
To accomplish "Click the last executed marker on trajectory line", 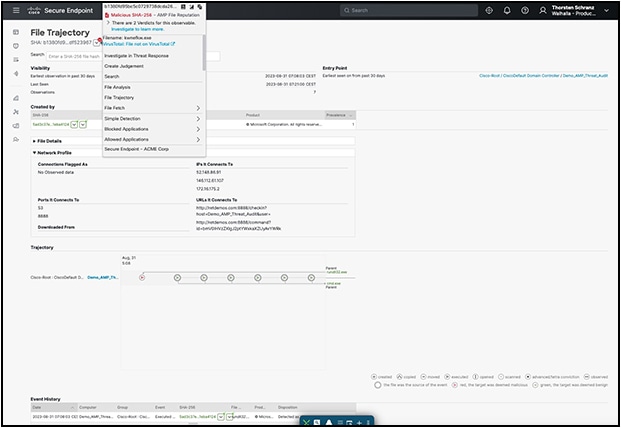I will pyautogui.click(x=311, y=278).
